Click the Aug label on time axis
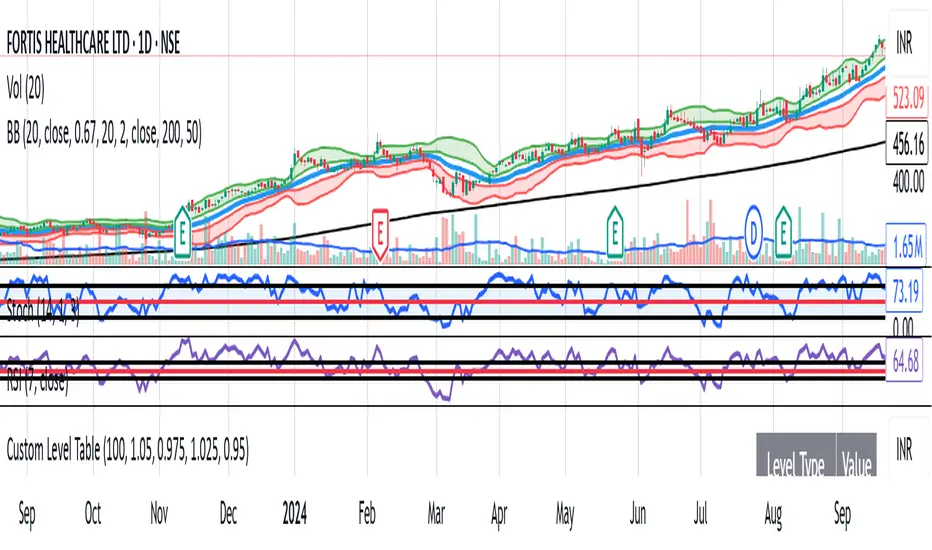Screen dimensions: 932x550 point(773,514)
